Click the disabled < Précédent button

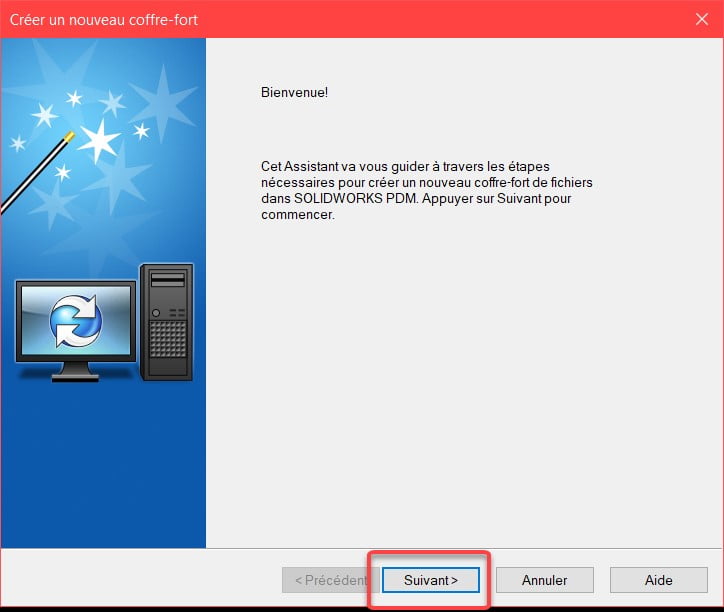click(330, 580)
